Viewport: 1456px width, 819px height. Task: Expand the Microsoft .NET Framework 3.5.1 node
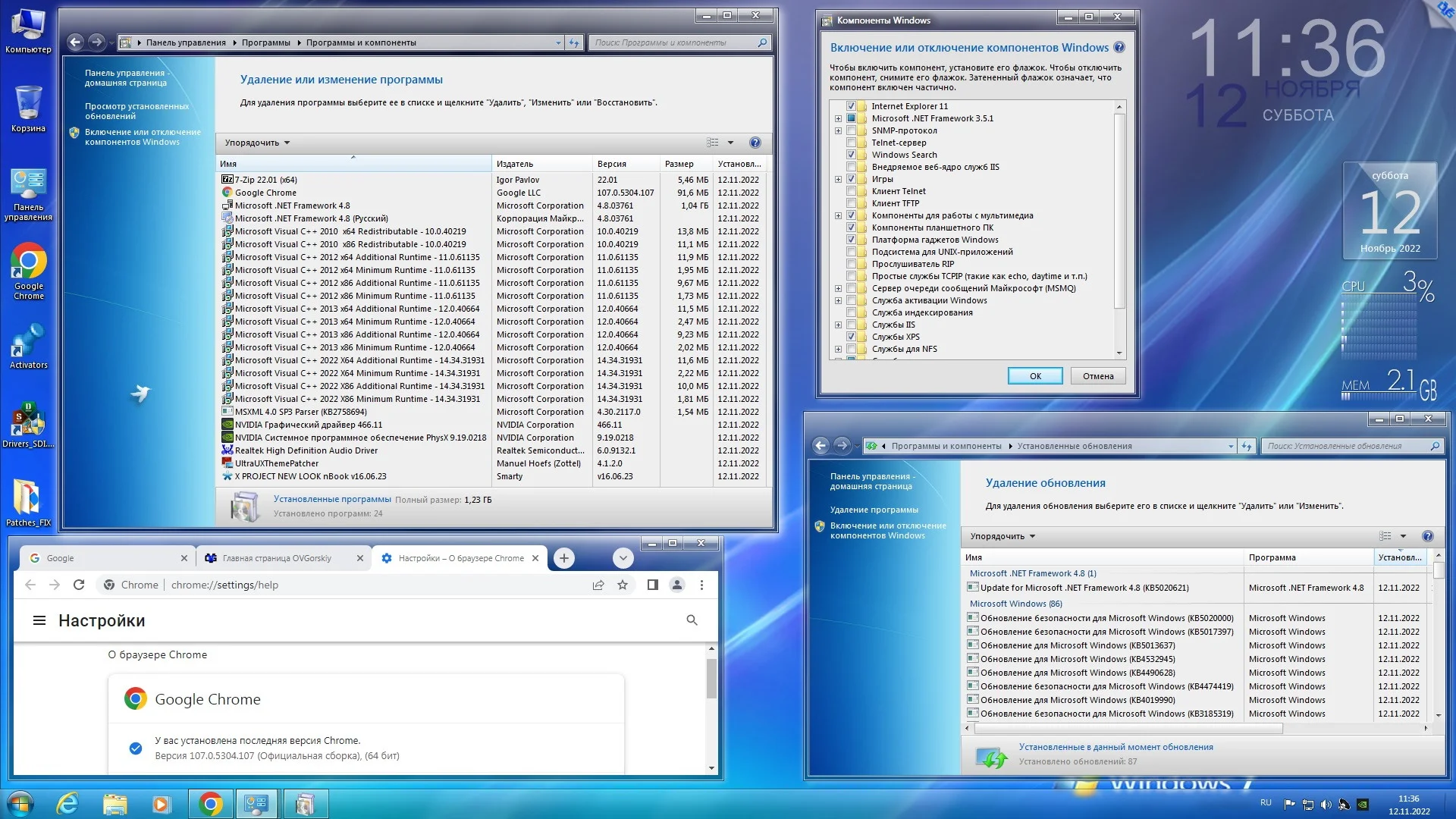838,118
